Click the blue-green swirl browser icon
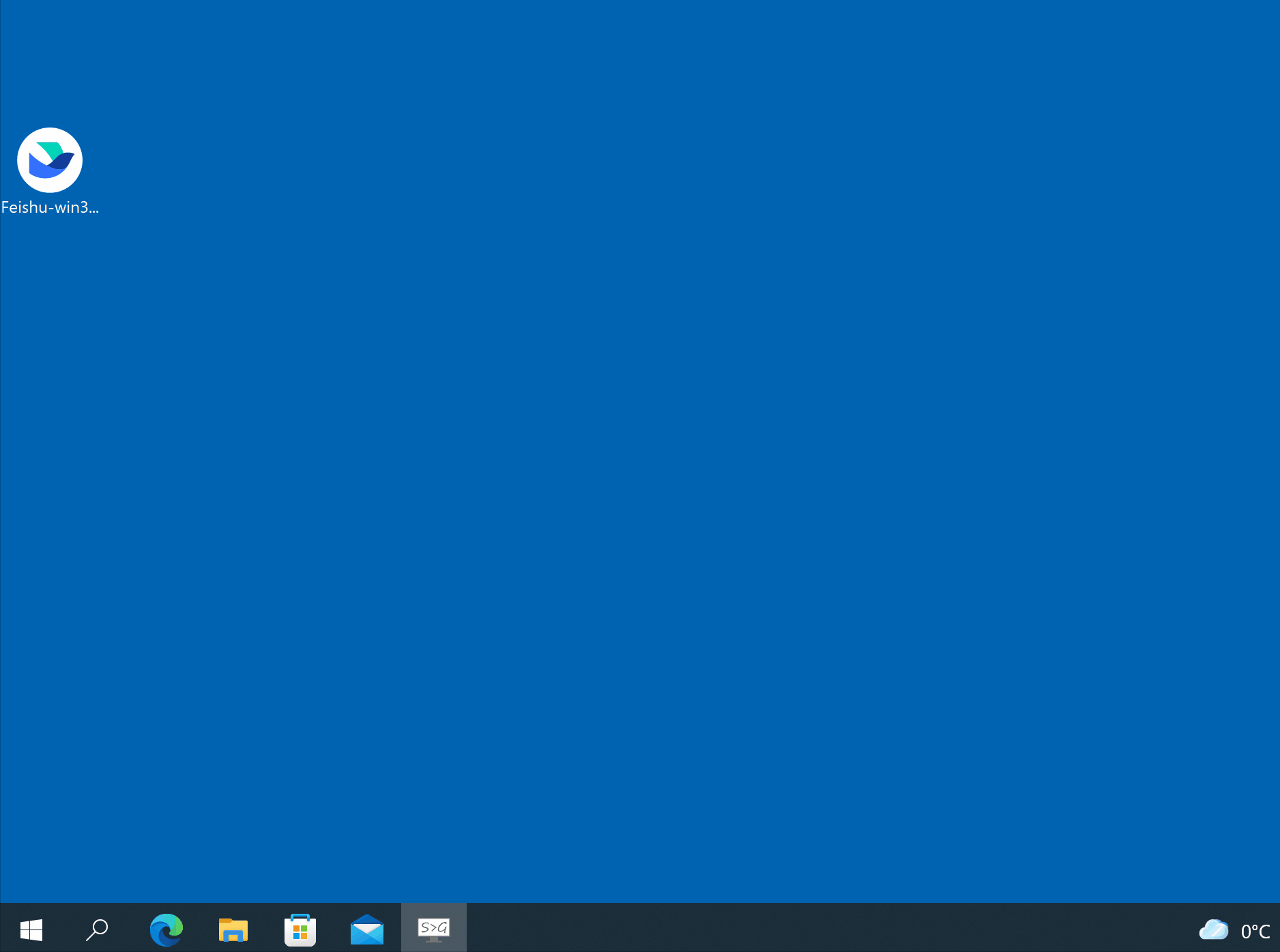 click(x=166, y=929)
